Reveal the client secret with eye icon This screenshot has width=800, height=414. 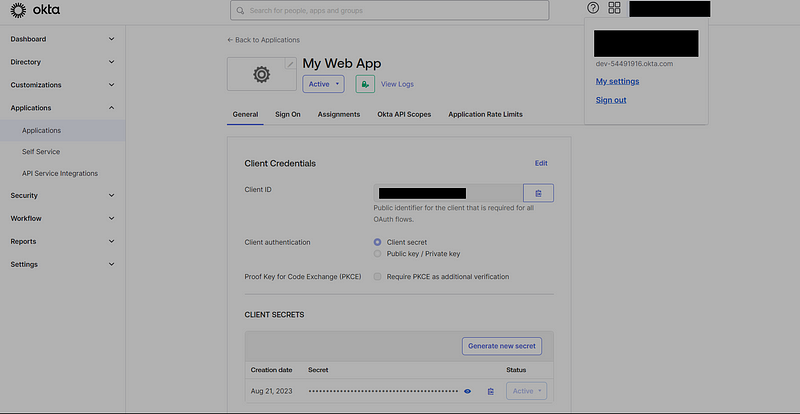pyautogui.click(x=467, y=392)
